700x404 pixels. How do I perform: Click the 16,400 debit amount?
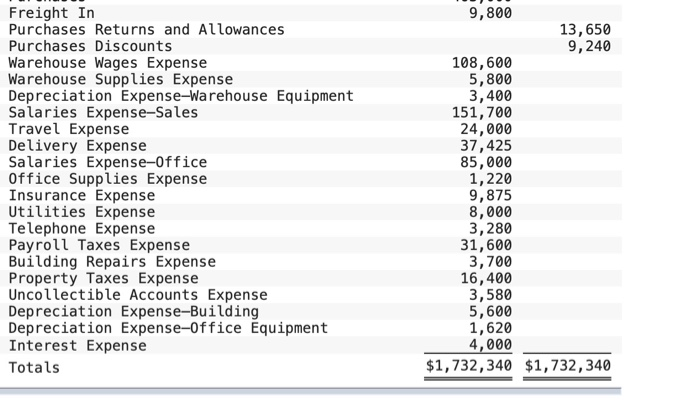pyautogui.click(x=486, y=278)
